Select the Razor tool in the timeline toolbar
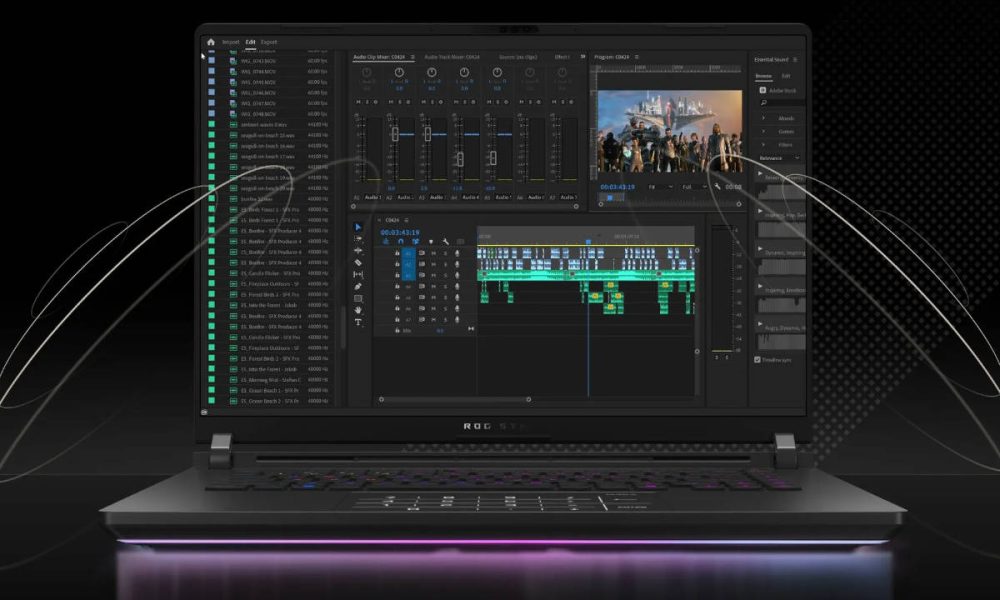The height and width of the screenshot is (600, 1000). [358, 261]
